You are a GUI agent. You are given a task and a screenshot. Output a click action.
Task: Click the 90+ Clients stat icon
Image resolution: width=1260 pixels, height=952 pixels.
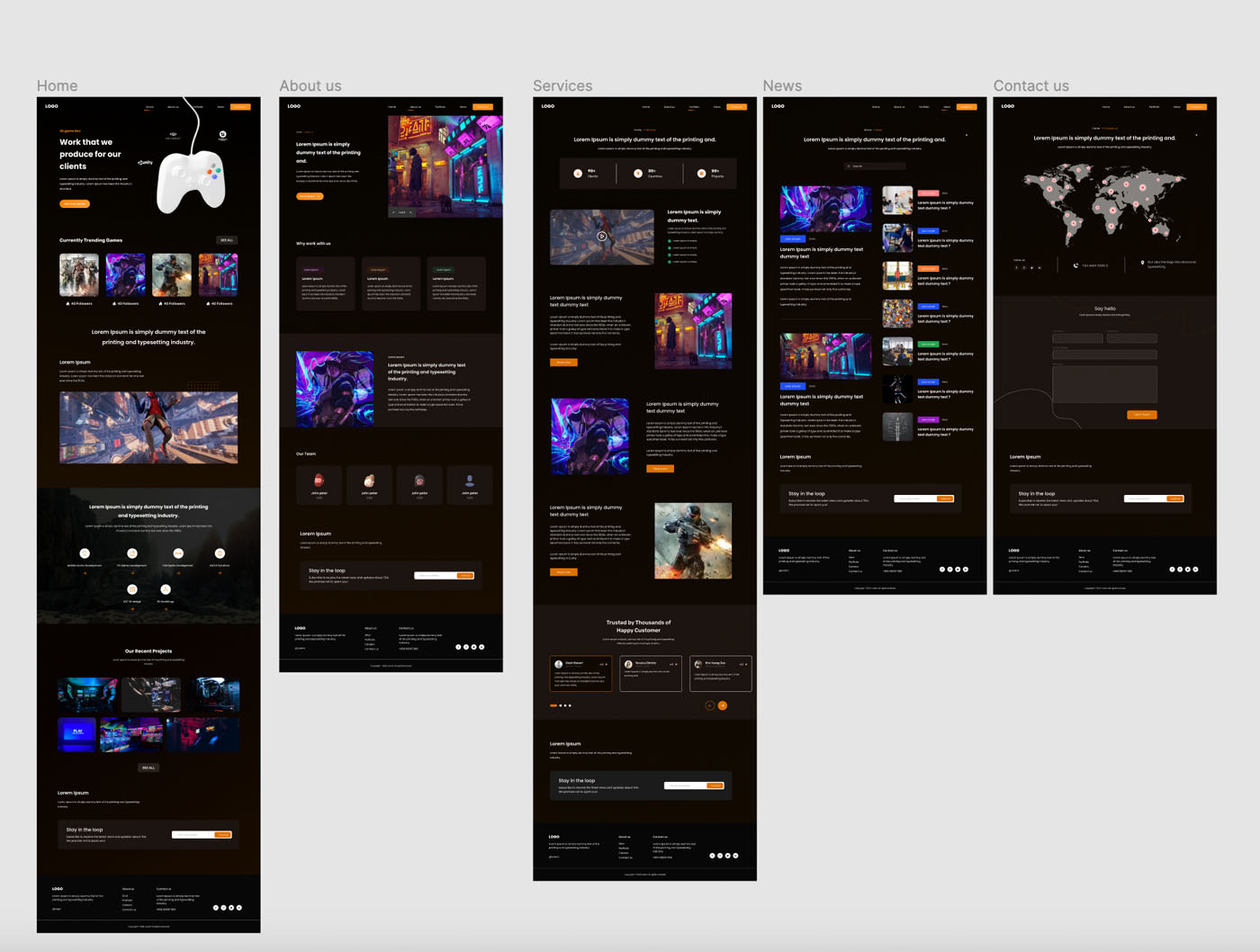pyautogui.click(x=578, y=174)
